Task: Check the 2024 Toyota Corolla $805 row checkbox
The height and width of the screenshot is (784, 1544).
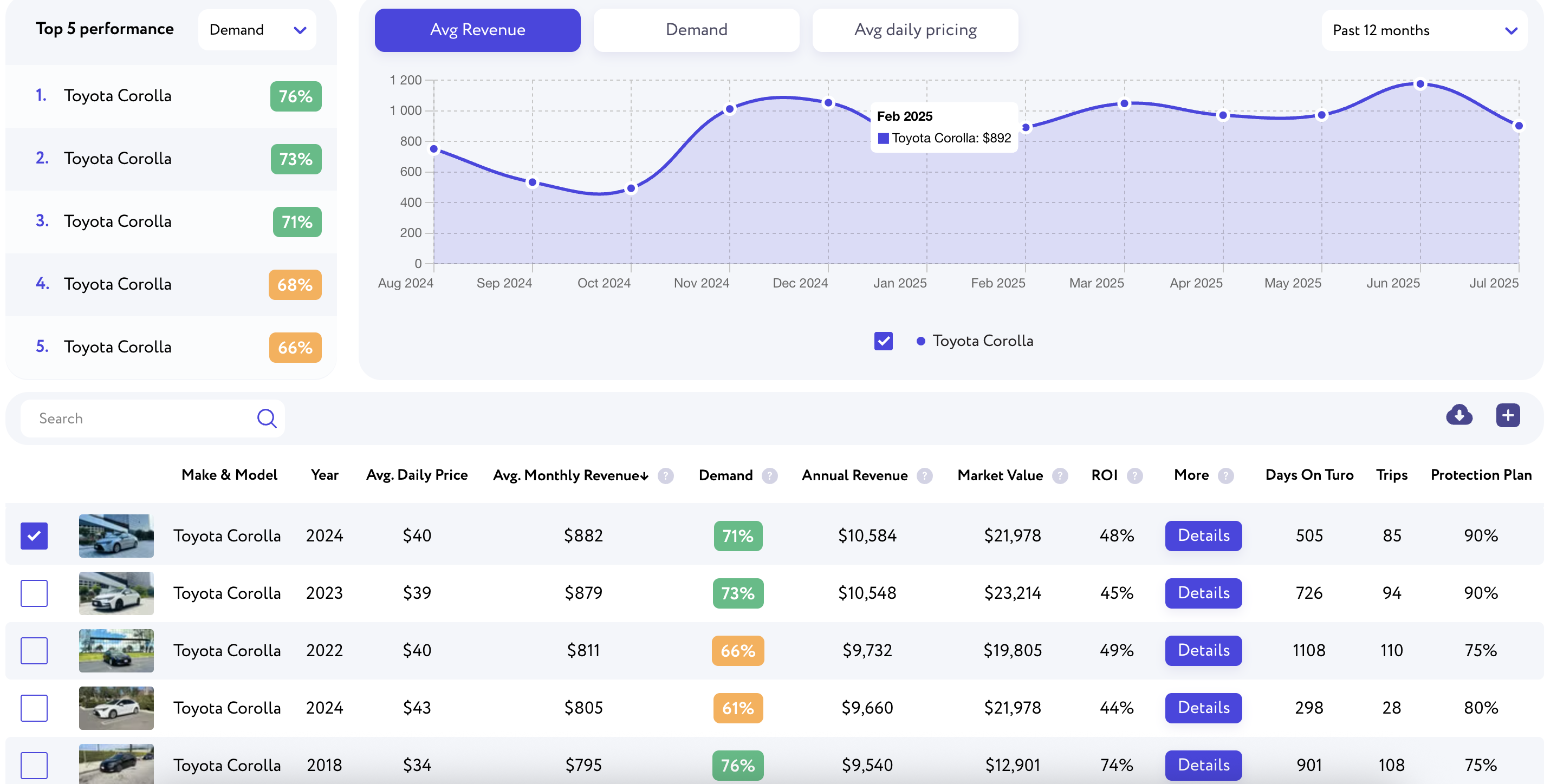Action: (34, 708)
